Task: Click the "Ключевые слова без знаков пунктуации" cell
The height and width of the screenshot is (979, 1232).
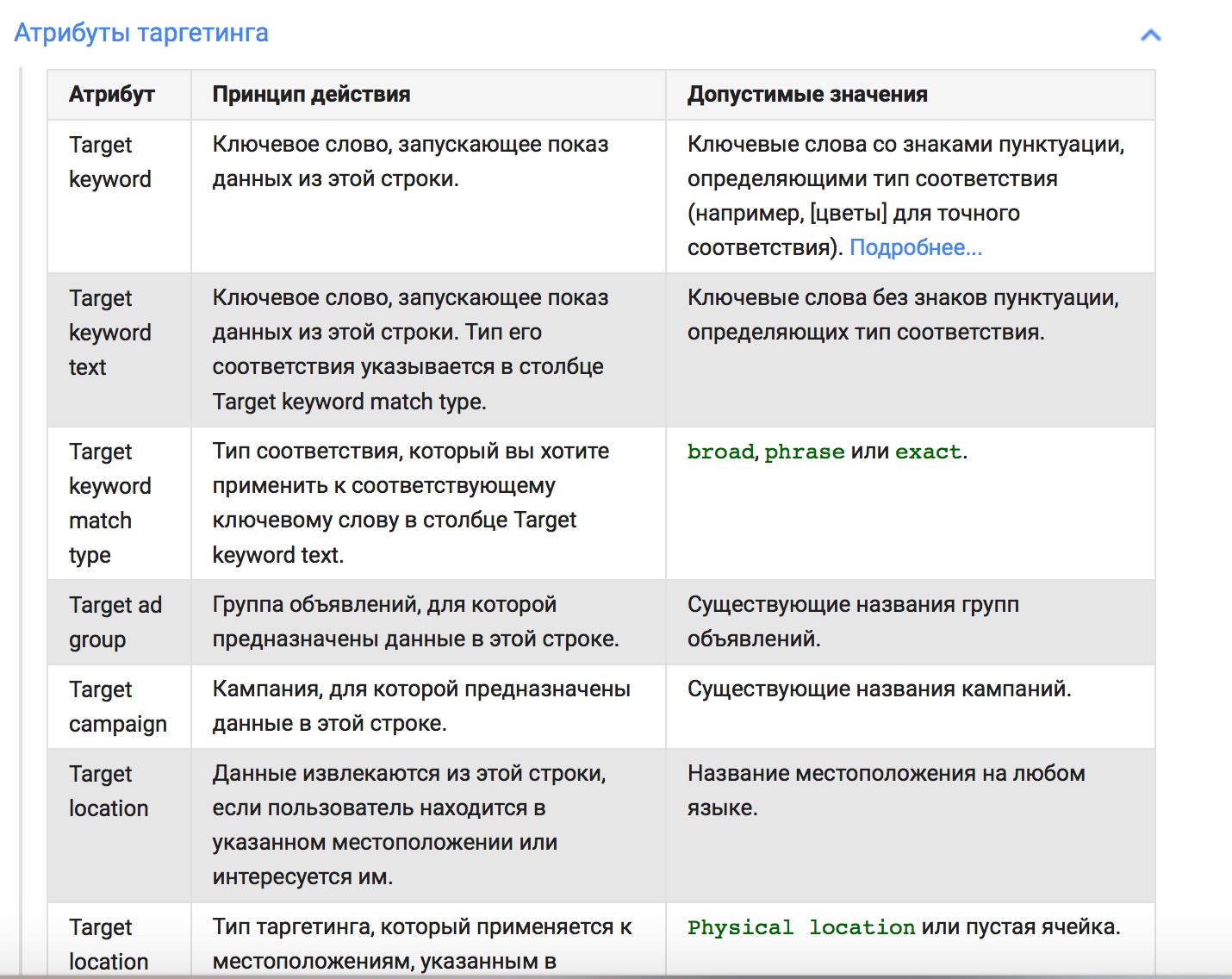Action: pos(903,315)
